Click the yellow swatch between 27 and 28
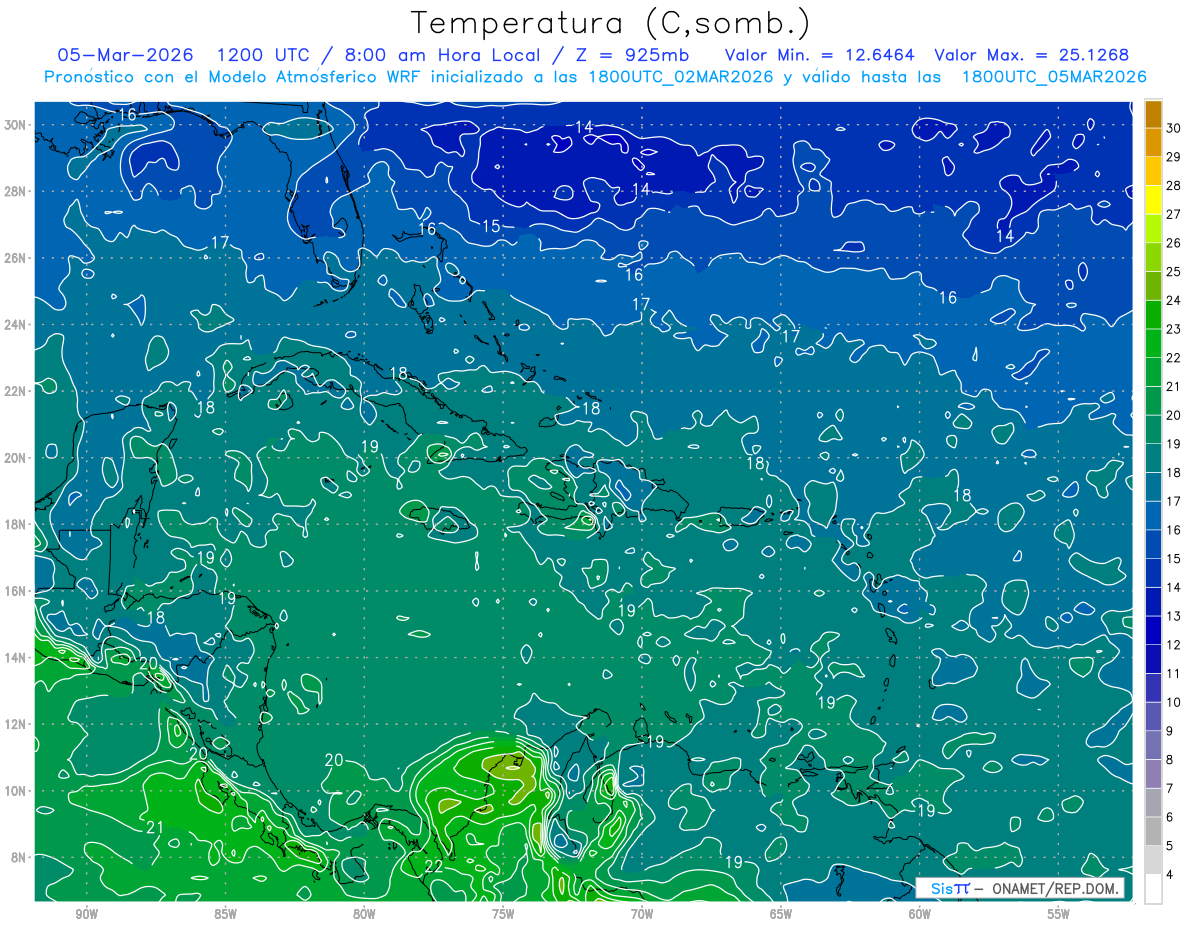Viewport: 1200px width, 927px height. click(x=1153, y=200)
